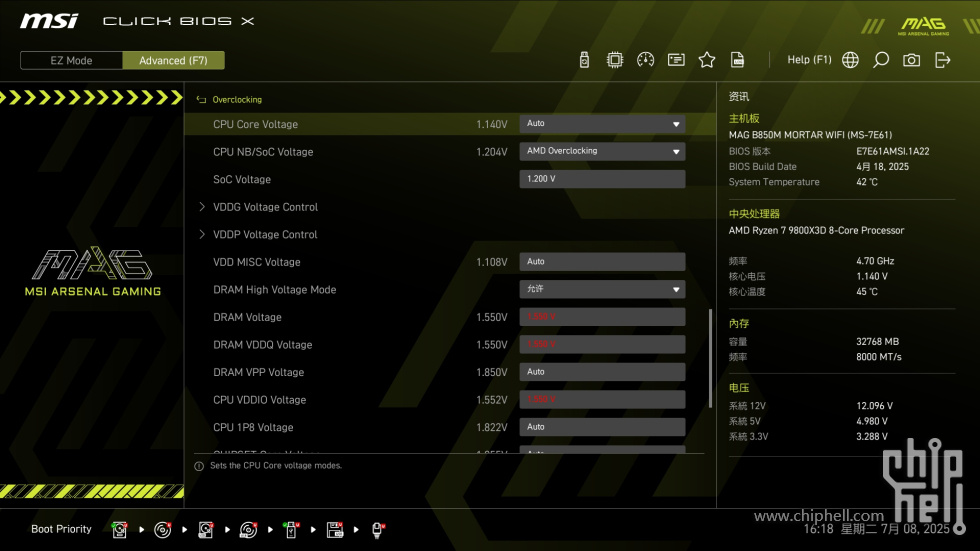Select first optical disc boot device icon

click(162, 530)
